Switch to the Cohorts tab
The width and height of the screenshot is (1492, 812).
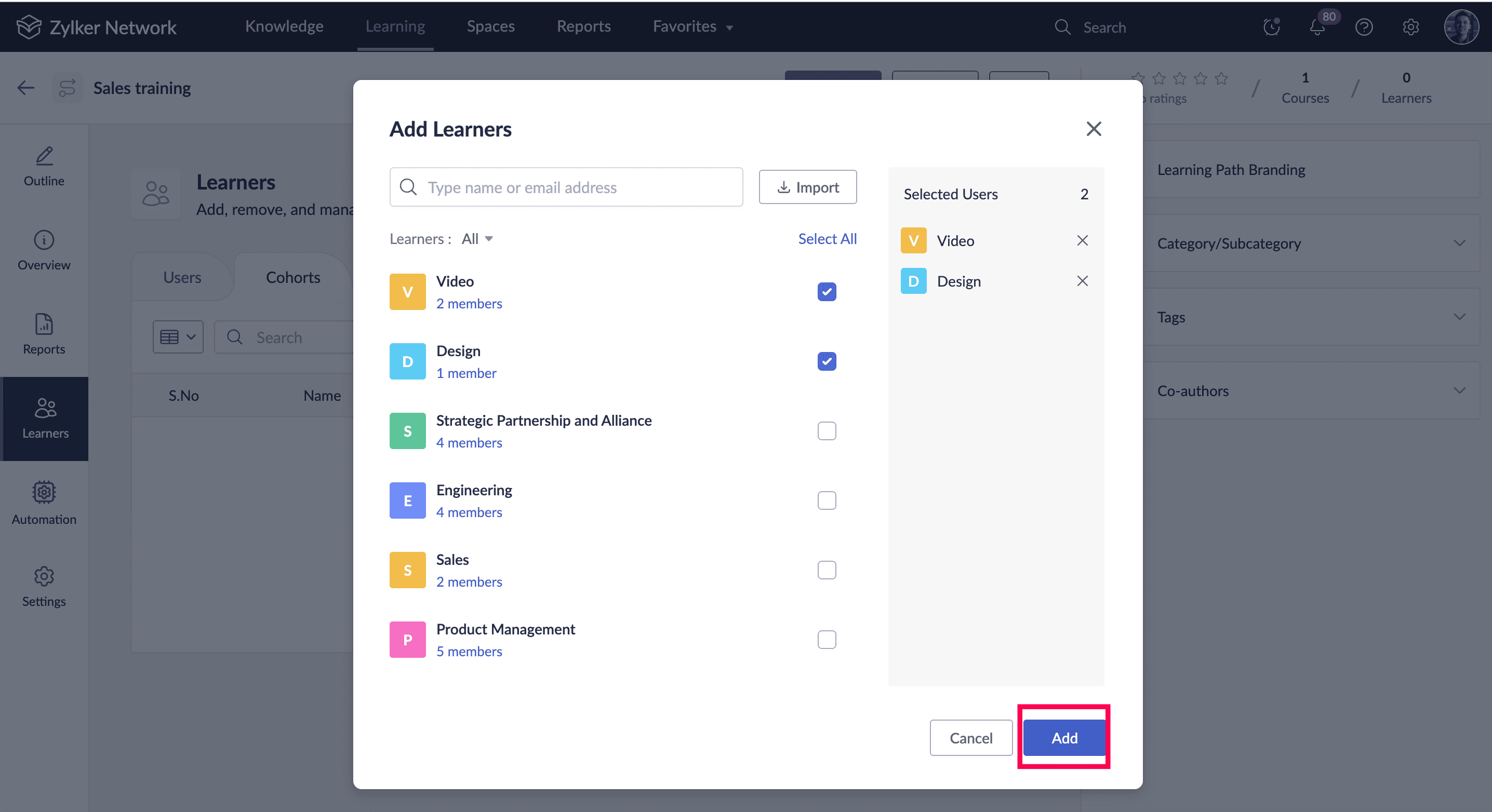(292, 277)
